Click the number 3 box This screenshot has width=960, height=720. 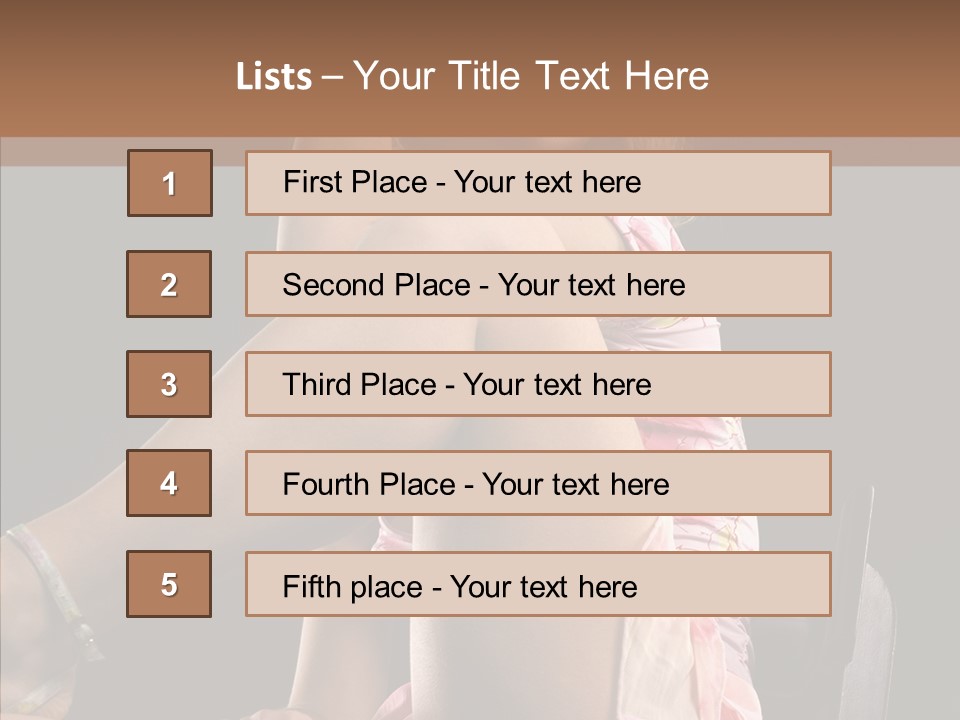tap(169, 384)
